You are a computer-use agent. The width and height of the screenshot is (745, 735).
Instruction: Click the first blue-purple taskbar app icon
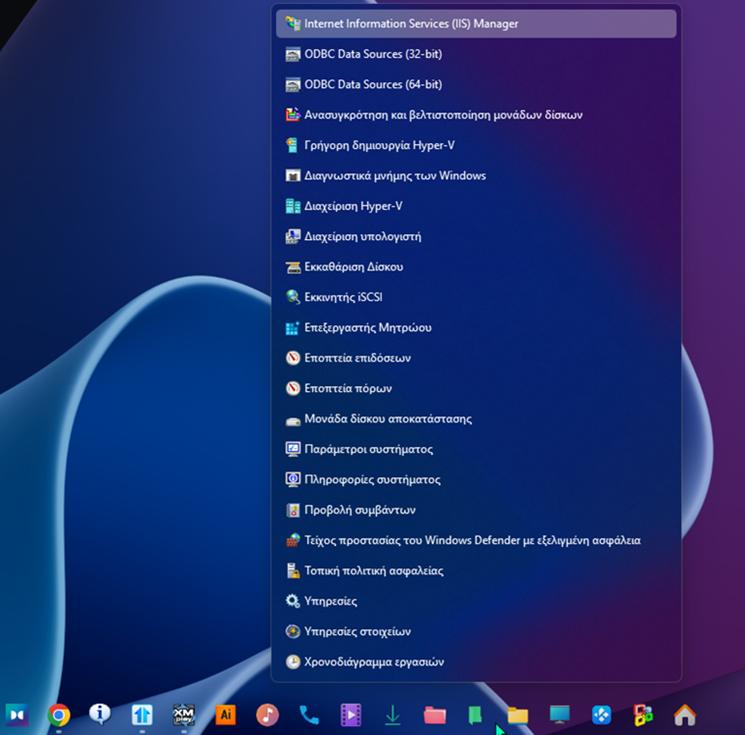pos(17,715)
